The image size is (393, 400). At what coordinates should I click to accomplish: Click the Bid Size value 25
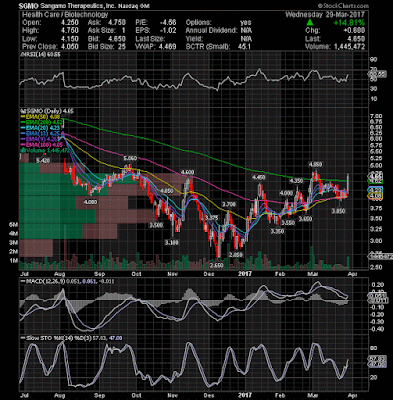click(x=122, y=47)
